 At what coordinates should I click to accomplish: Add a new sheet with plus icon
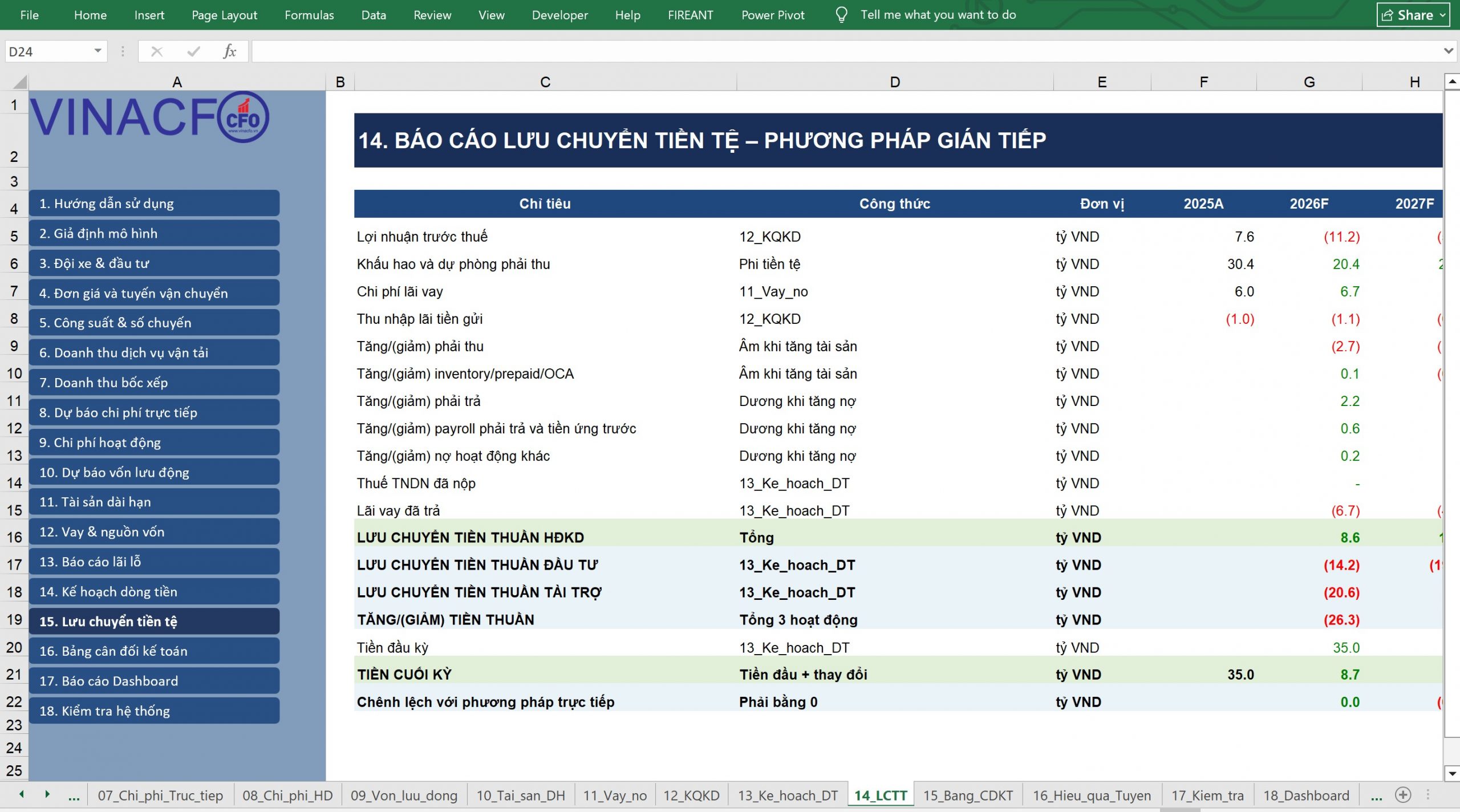point(1403,794)
